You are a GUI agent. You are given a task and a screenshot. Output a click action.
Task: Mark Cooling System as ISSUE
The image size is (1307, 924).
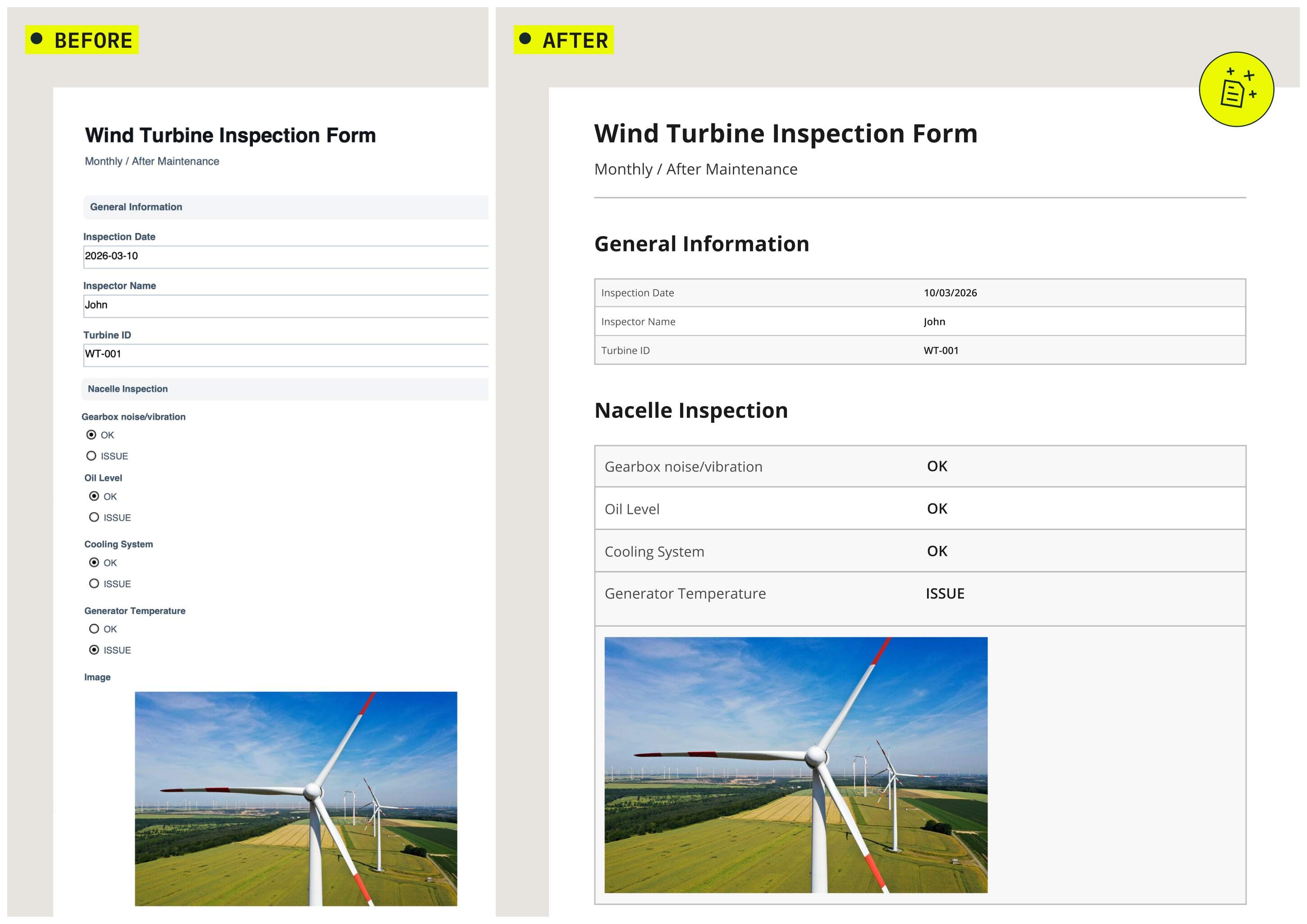click(x=94, y=584)
